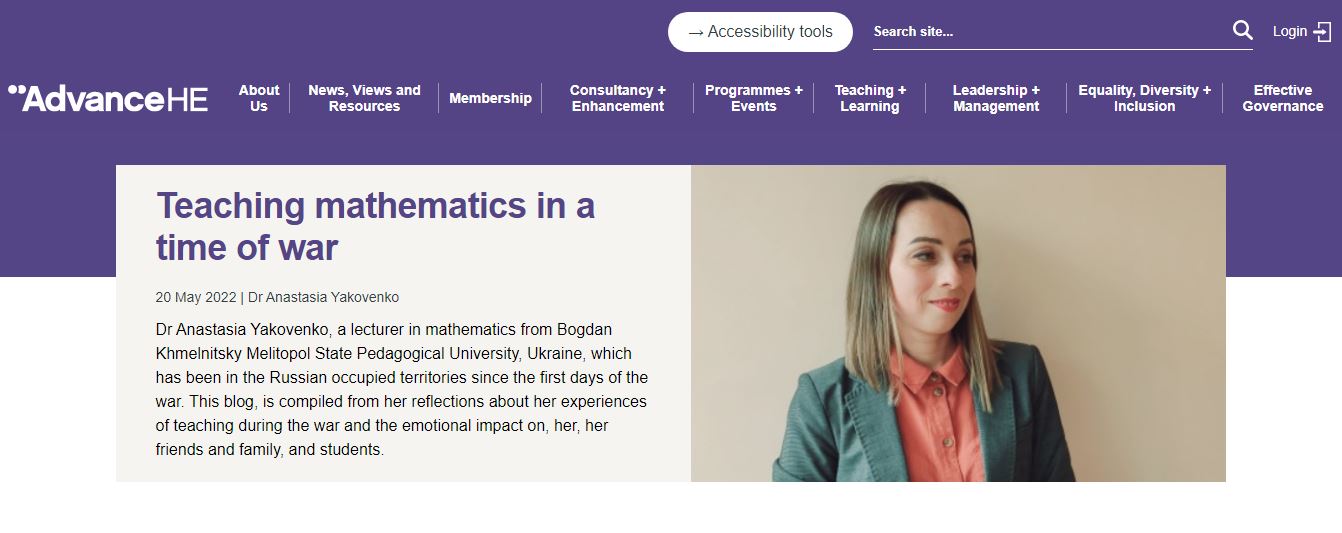The height and width of the screenshot is (533, 1342).
Task: Open the Login link
Action: (x=1290, y=31)
